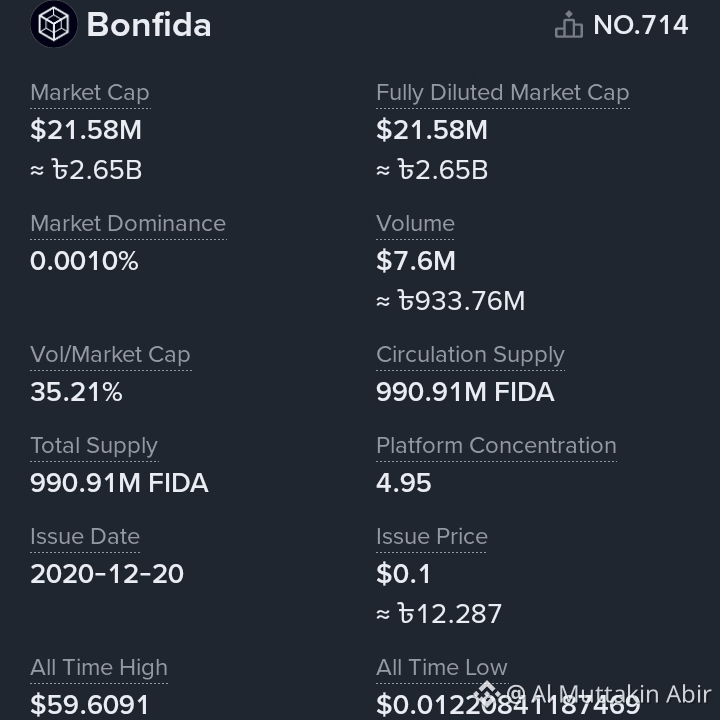
Task: Click the Bonfida coin name
Action: point(149,25)
